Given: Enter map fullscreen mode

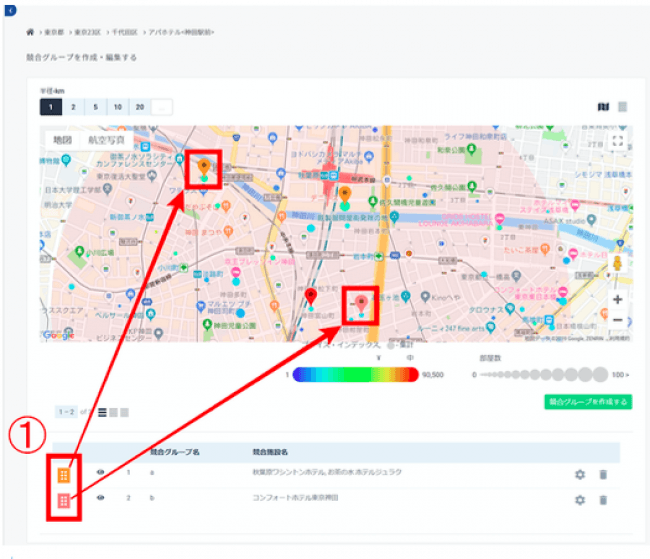Looking at the screenshot, I should [x=618, y=141].
